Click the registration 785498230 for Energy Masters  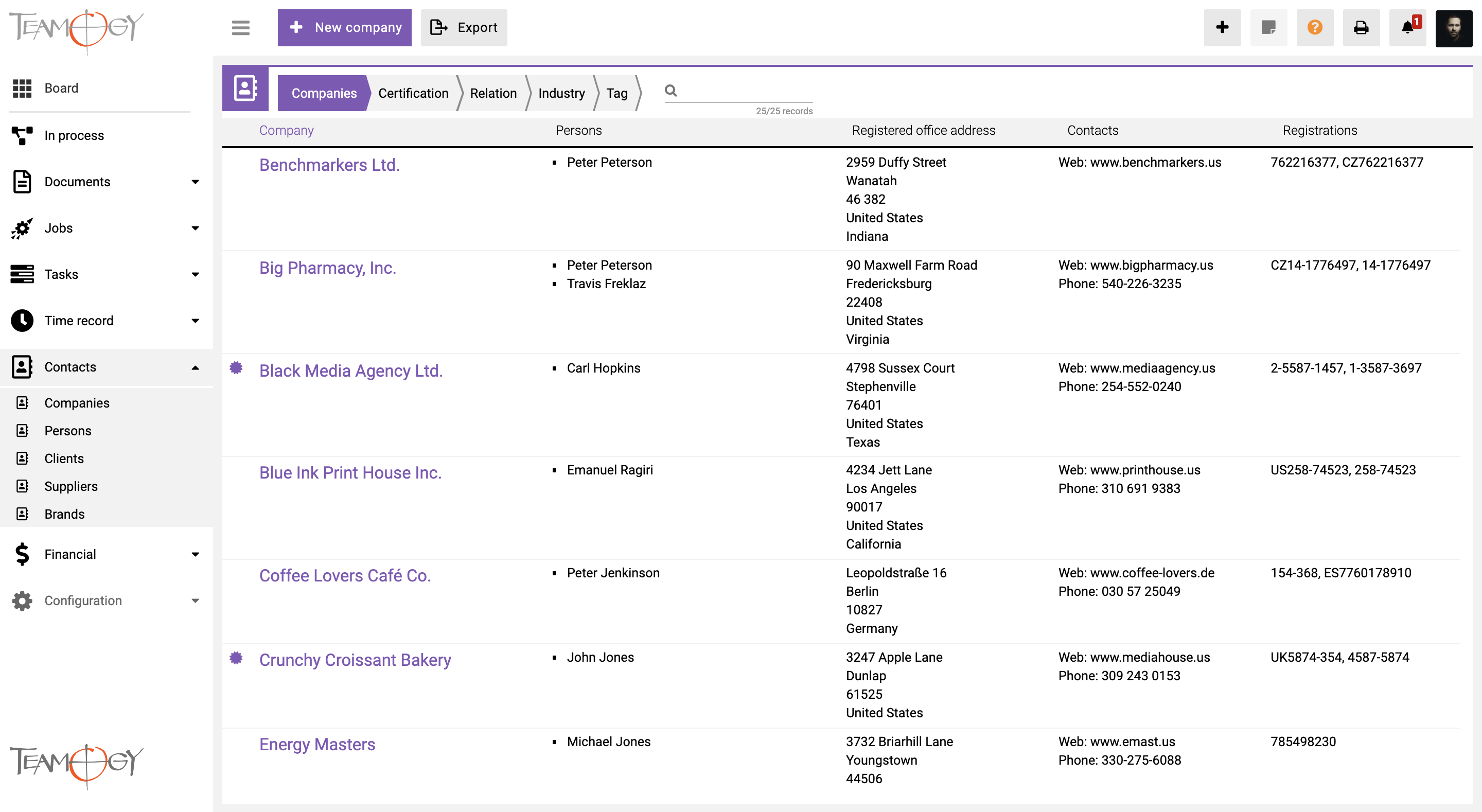pos(1303,742)
